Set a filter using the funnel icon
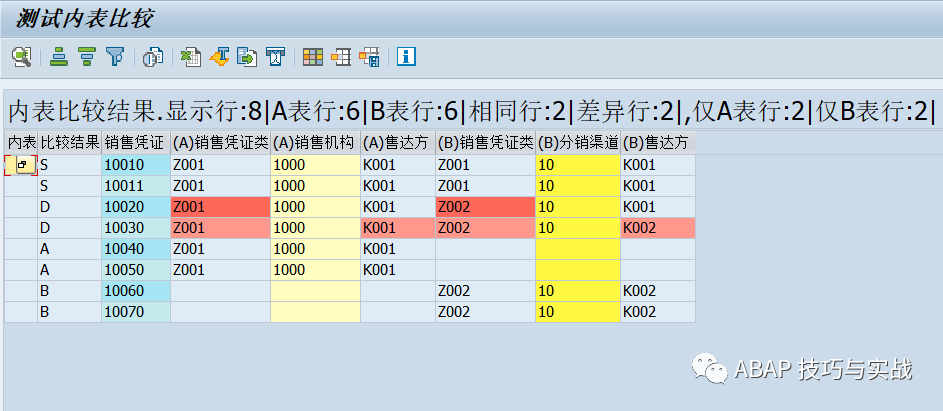This screenshot has width=943, height=411. pos(114,57)
